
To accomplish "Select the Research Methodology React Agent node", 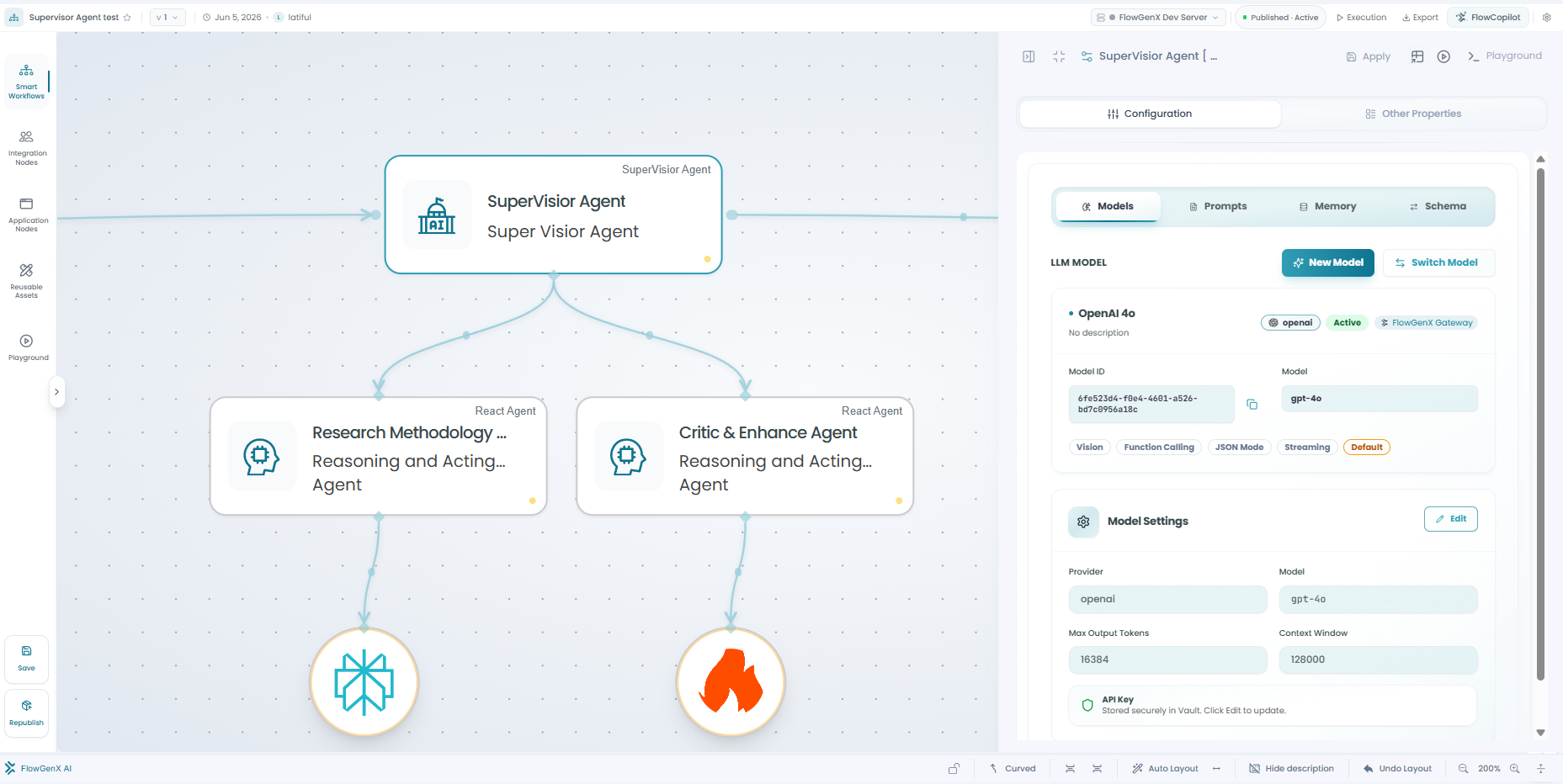I will tap(379, 456).
